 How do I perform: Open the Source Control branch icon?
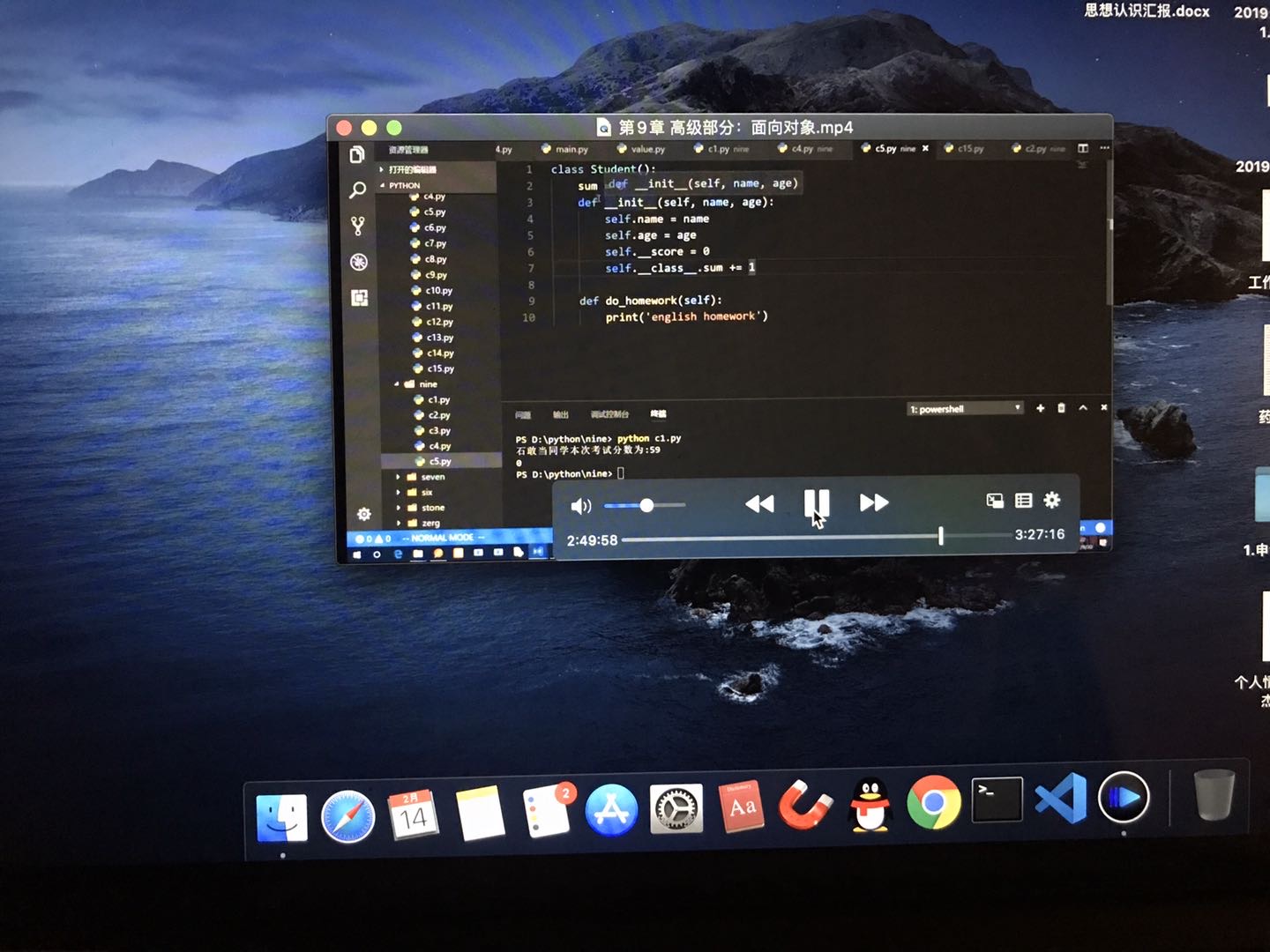tap(357, 226)
